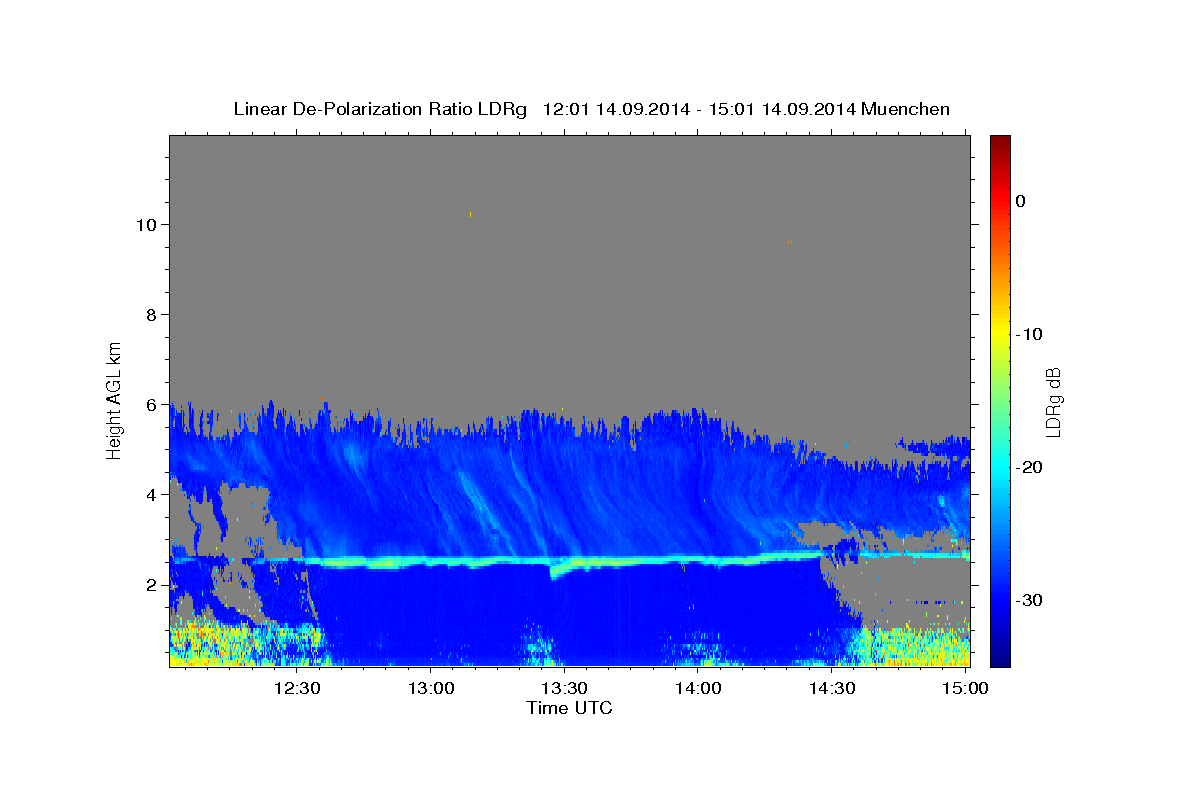Click the dark red top of the colorbar
The width and height of the screenshot is (1200, 800).
point(999,142)
